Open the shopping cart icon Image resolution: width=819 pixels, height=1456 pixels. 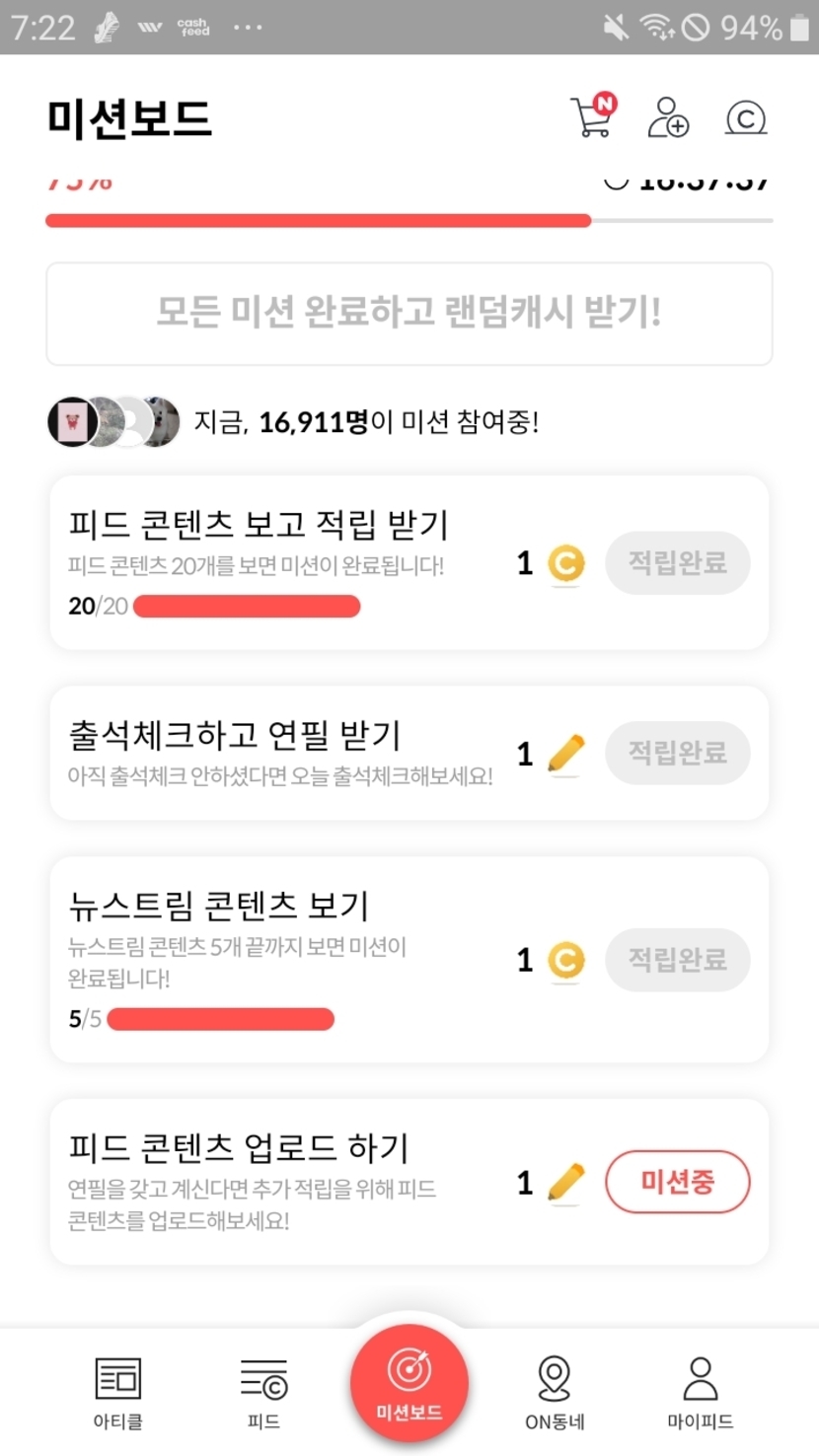pyautogui.click(x=592, y=117)
